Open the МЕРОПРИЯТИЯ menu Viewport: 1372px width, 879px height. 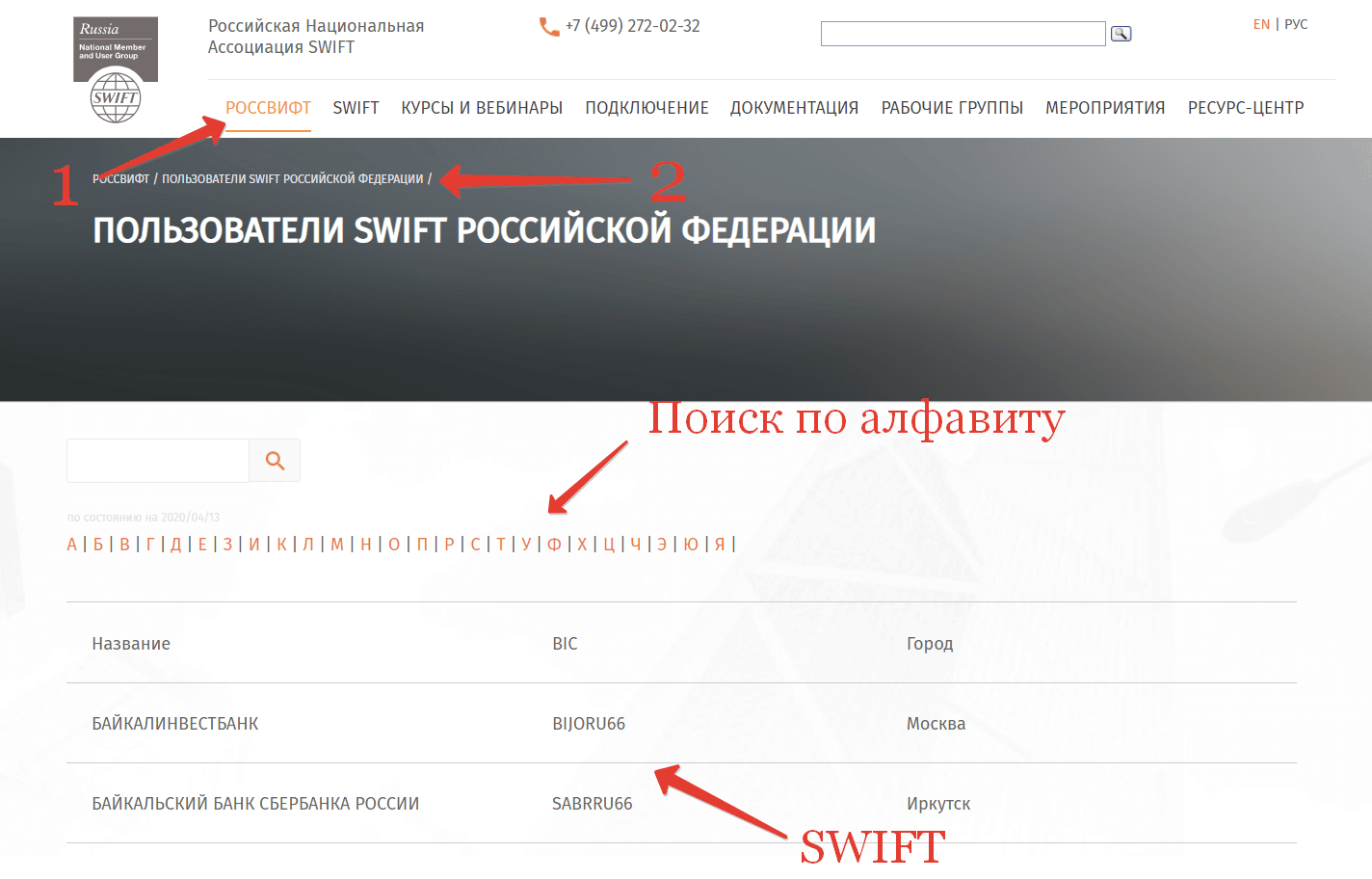1105,108
